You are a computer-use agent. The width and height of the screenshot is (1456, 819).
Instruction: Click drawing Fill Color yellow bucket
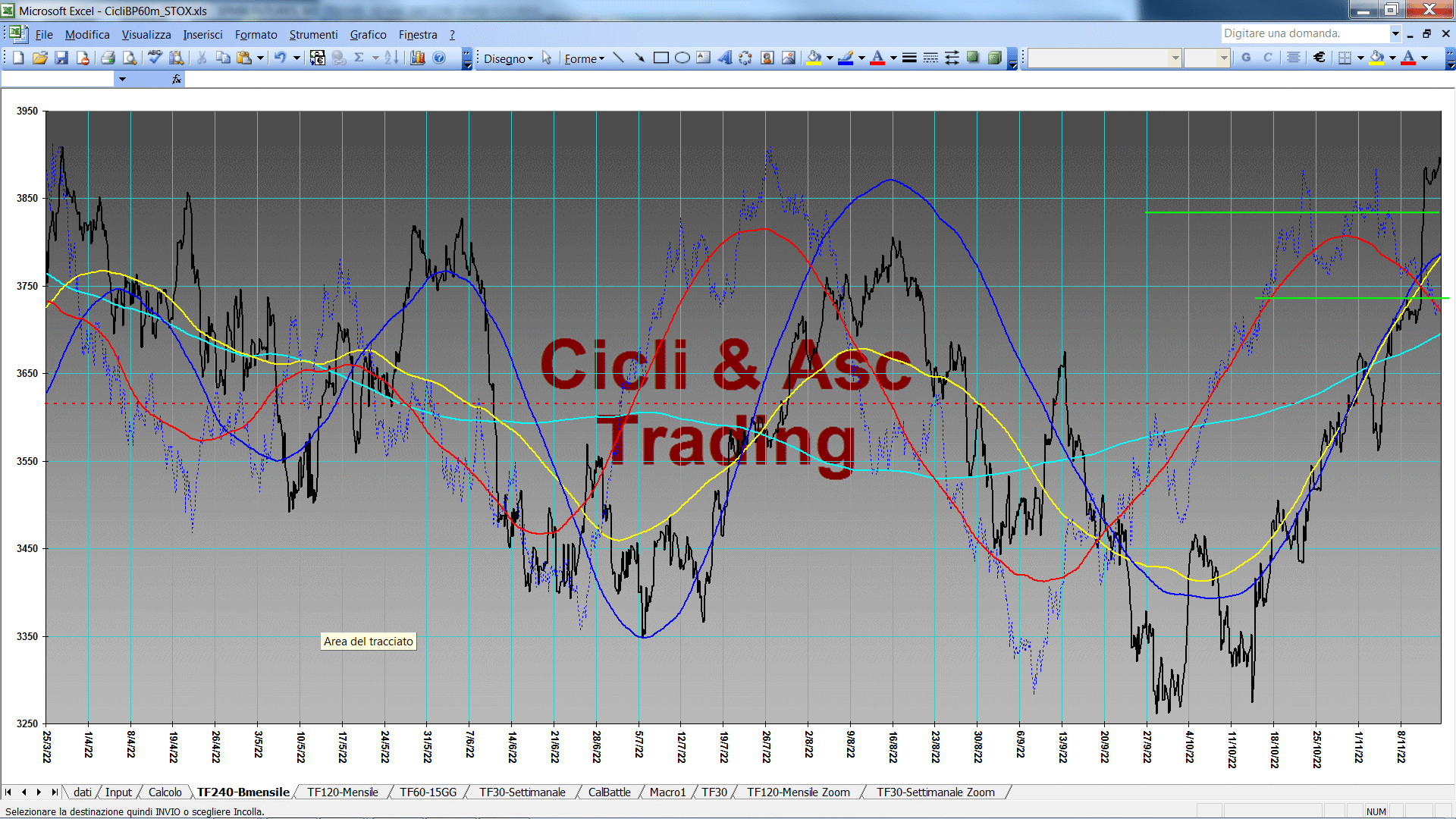tap(814, 58)
